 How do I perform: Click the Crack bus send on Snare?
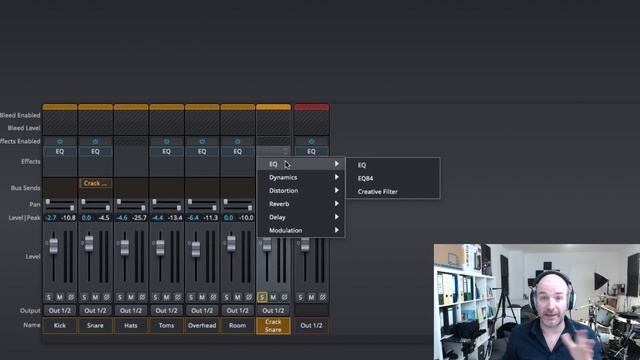click(x=95, y=183)
